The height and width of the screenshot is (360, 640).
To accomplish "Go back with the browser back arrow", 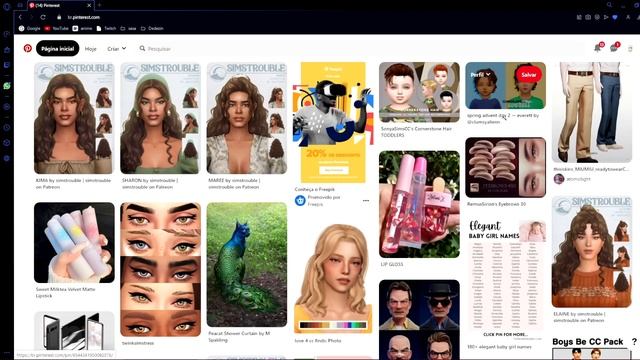I will coord(20,17).
